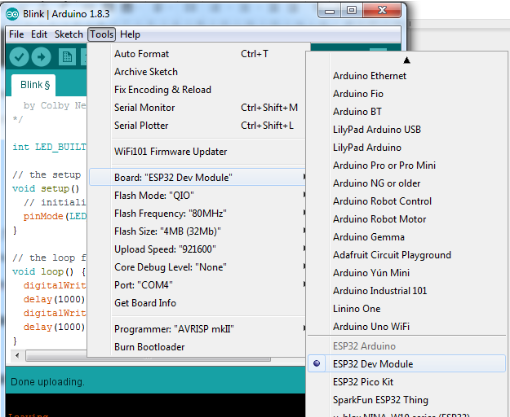Select Arduino Industrial 101 board
510x417 pixels.
[406, 291]
